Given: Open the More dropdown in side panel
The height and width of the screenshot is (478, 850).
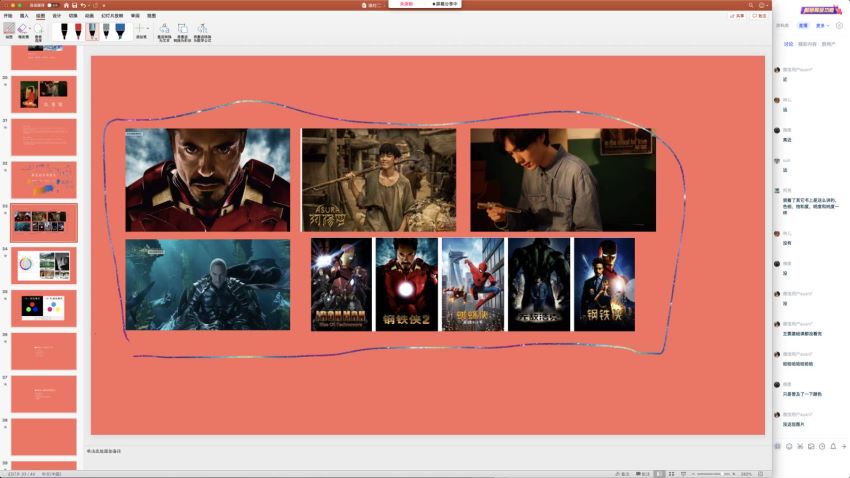Looking at the screenshot, I should point(822,25).
